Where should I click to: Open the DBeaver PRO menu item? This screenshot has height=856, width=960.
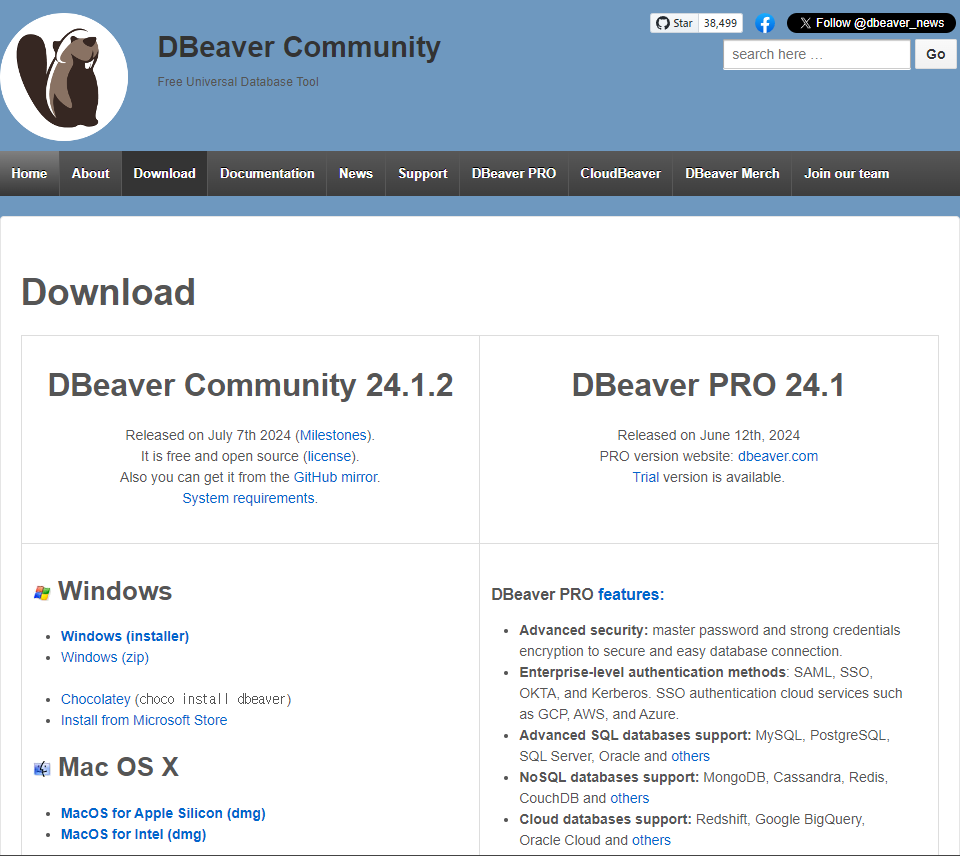(x=514, y=174)
